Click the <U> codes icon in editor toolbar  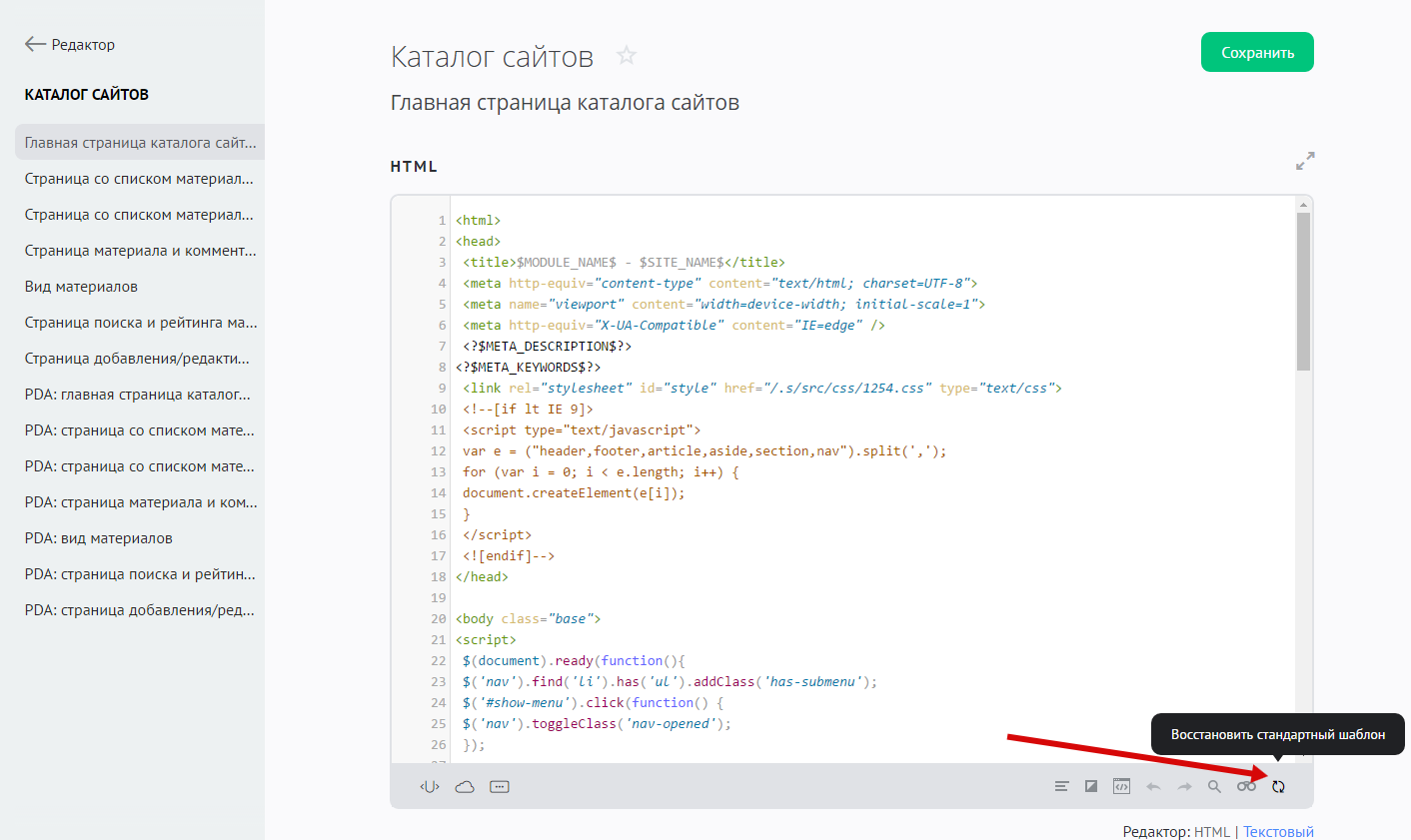tap(430, 787)
